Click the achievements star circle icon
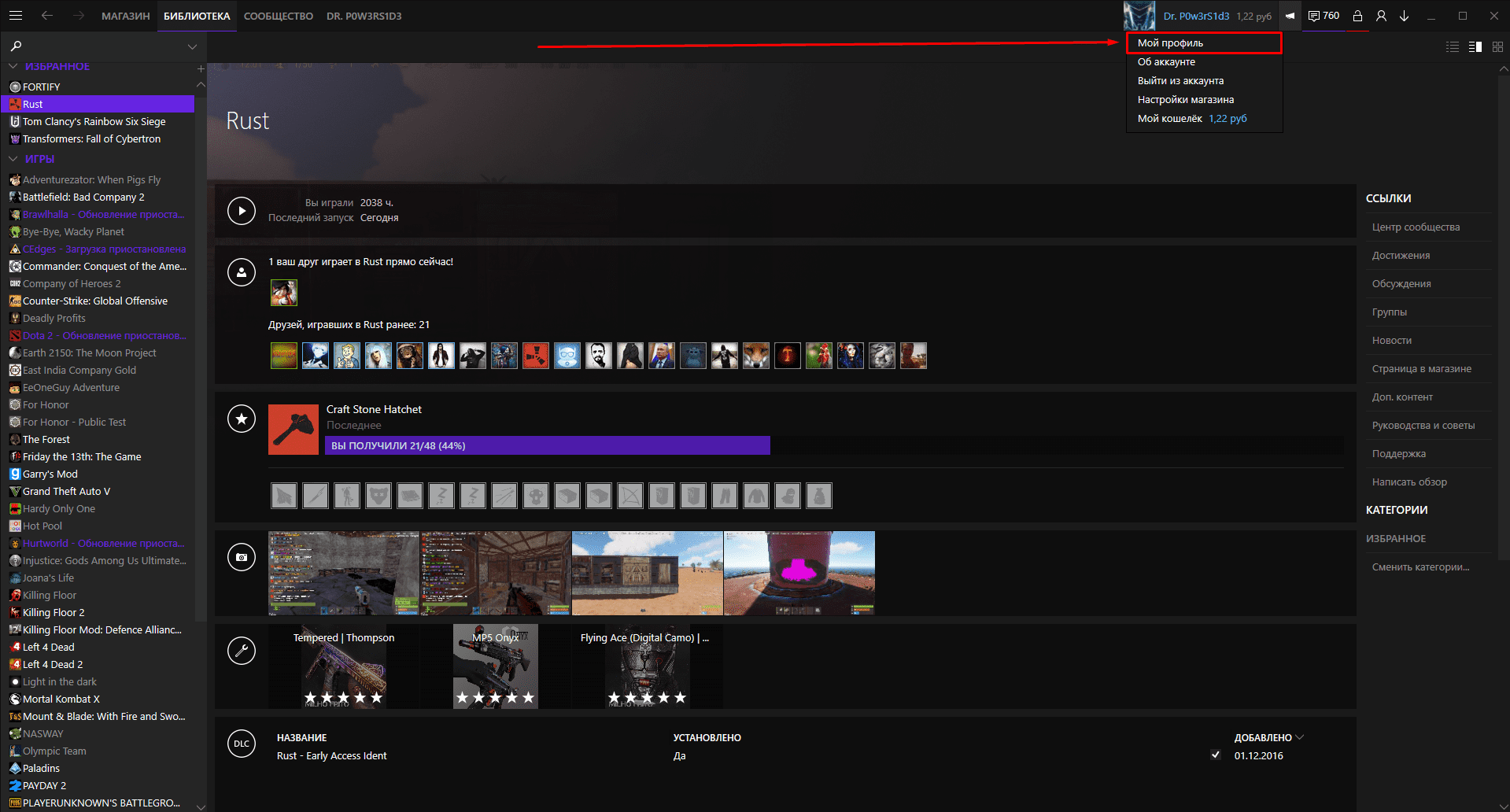This screenshot has width=1510, height=812. (242, 419)
